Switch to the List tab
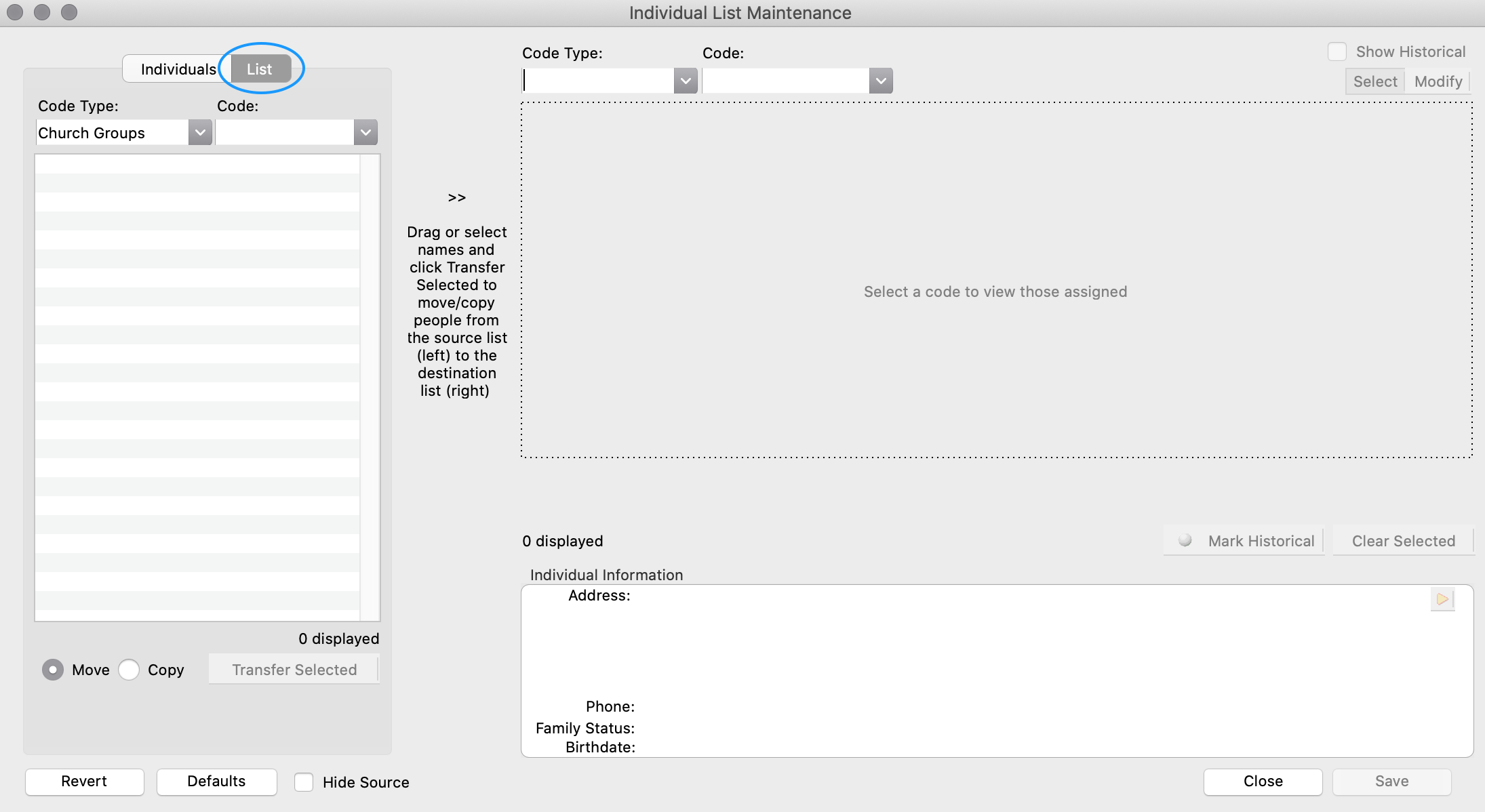Image resolution: width=1485 pixels, height=812 pixels. click(x=260, y=69)
